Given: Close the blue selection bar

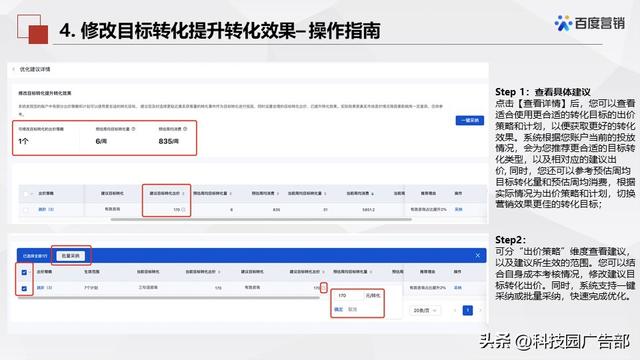Looking at the screenshot, I should (478, 256).
